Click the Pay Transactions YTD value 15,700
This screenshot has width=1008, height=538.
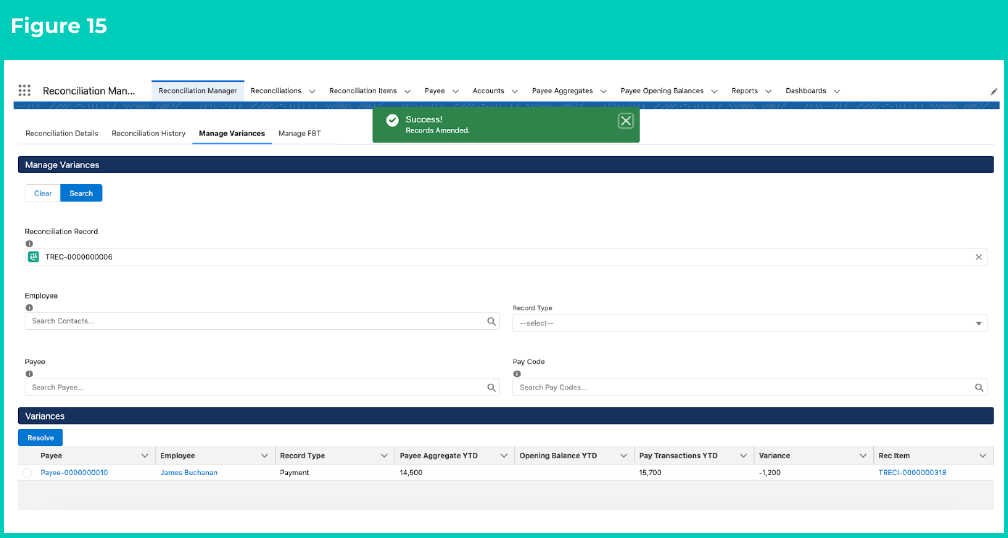(x=650, y=472)
